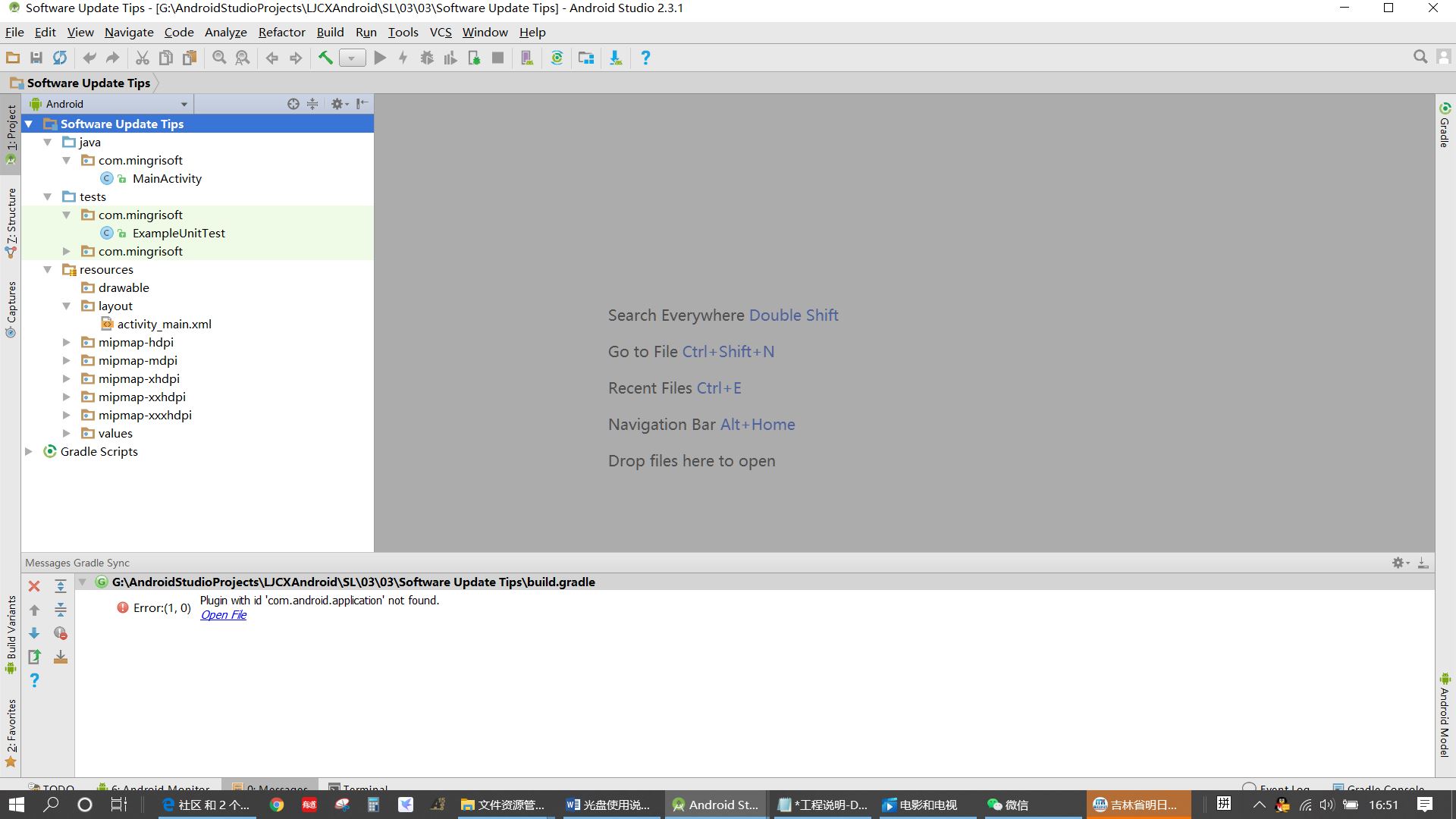
Task: Expand the Gradle Scripts node
Action: point(29,451)
